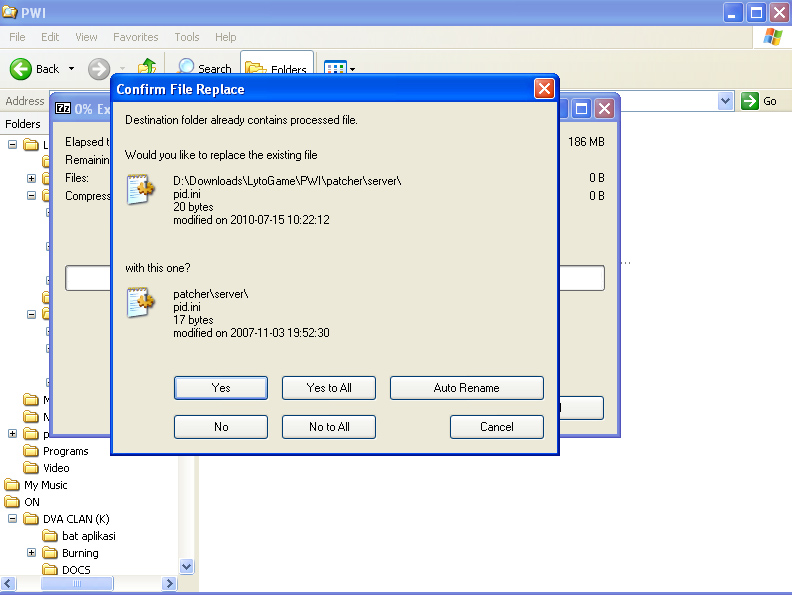This screenshot has width=792, height=595.
Task: Open the Favorites menu
Action: (136, 37)
